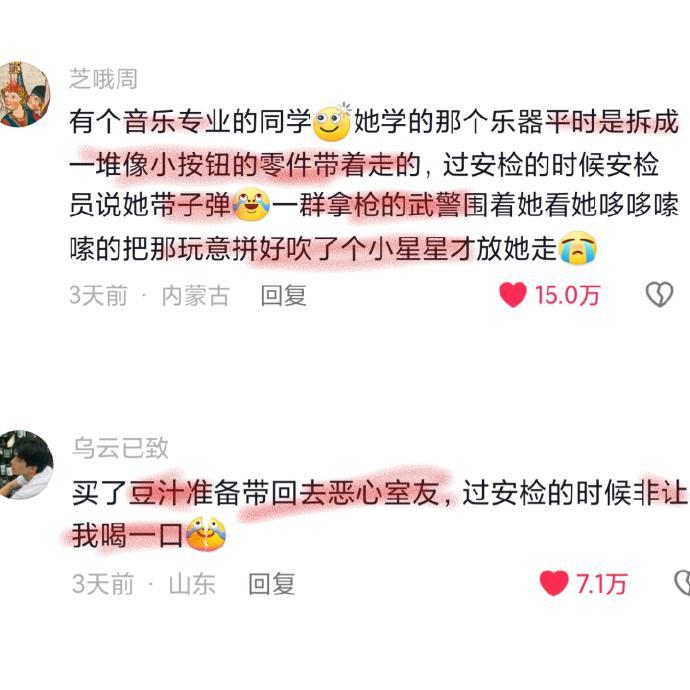Image resolution: width=690 pixels, height=690 pixels.
Task: Tap the 内蒙古 location label
Action: [195, 295]
